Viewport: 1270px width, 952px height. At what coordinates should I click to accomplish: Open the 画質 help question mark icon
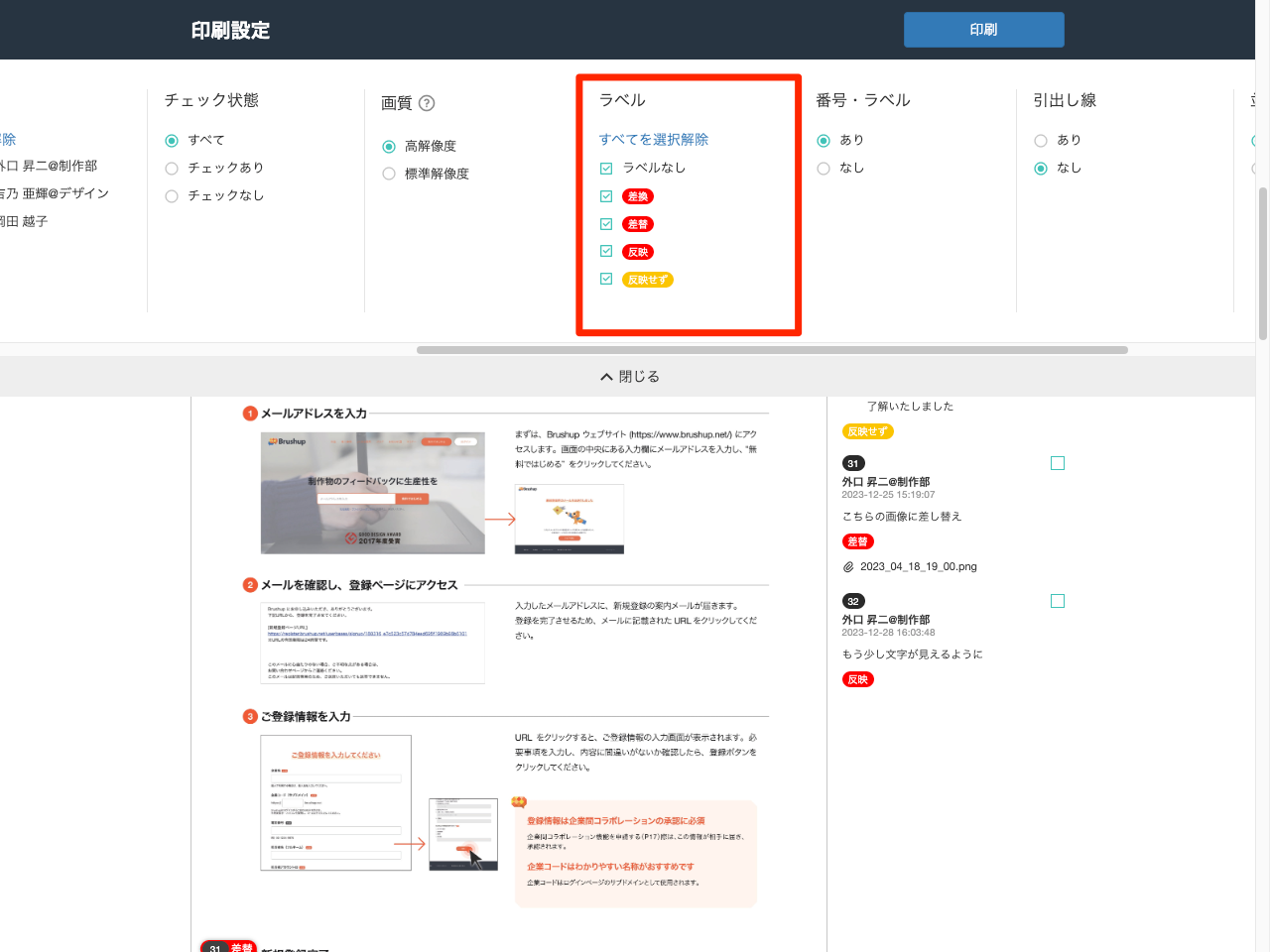427,103
